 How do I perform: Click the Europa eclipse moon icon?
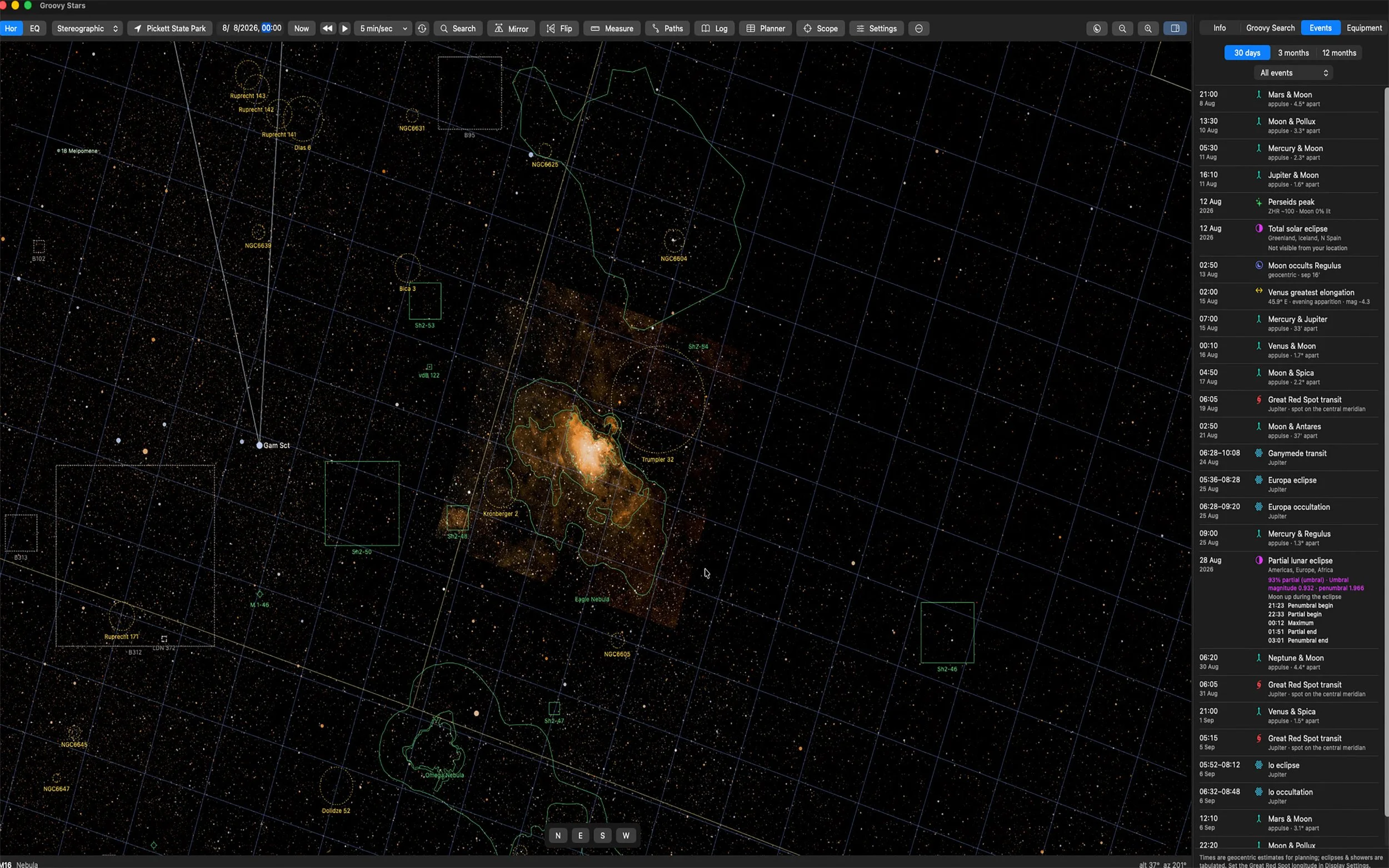pyautogui.click(x=1258, y=480)
